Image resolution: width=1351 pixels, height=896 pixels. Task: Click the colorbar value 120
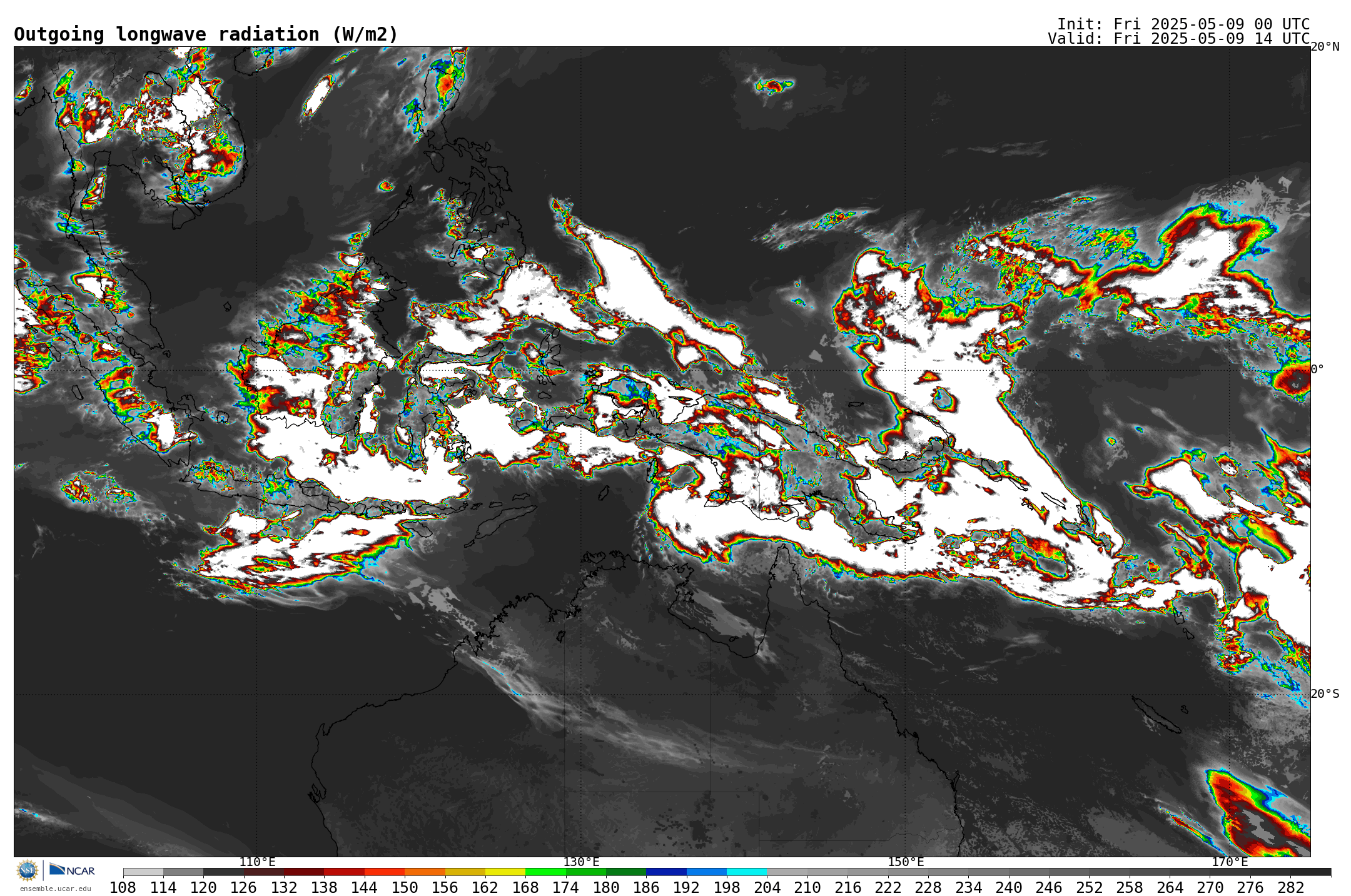click(x=203, y=887)
